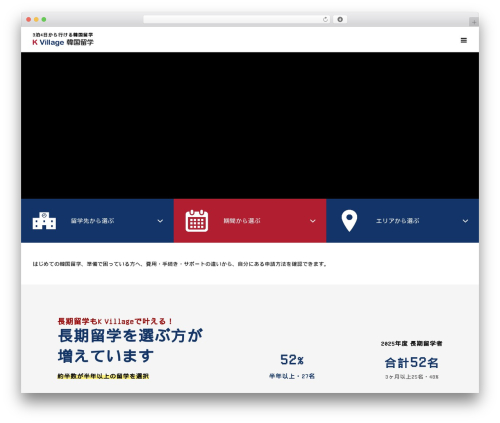Click the black hero video area

[x=250, y=126]
